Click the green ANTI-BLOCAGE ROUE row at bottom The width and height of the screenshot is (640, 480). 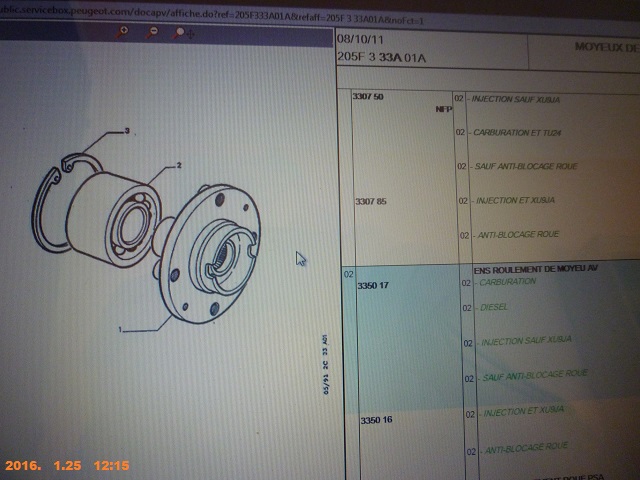pyautogui.click(x=526, y=448)
